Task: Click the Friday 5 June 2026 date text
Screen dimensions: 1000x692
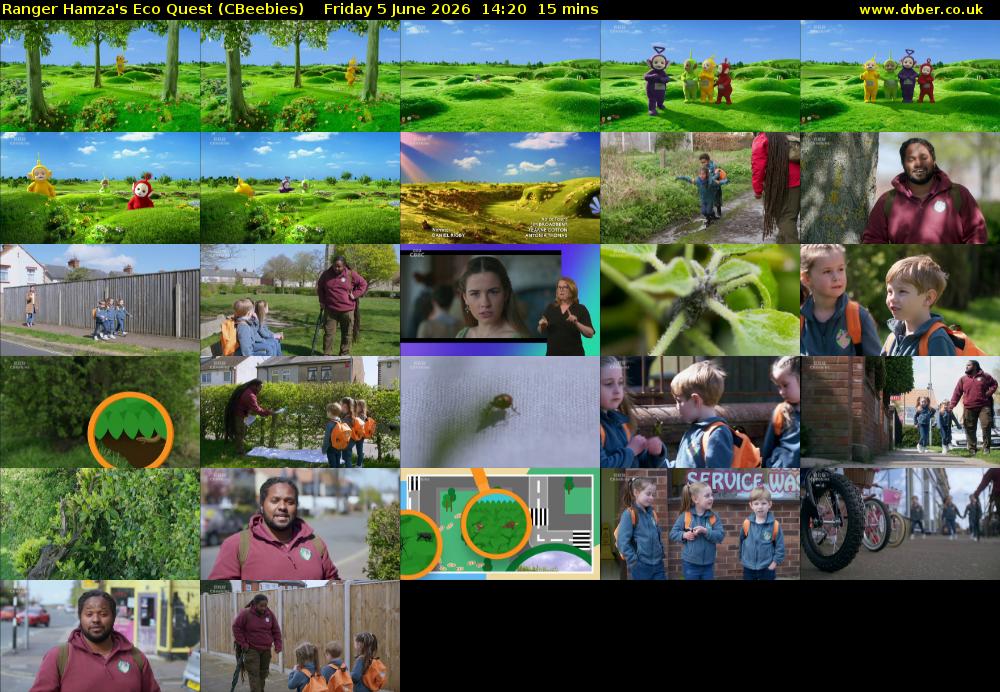Action: [x=397, y=10]
